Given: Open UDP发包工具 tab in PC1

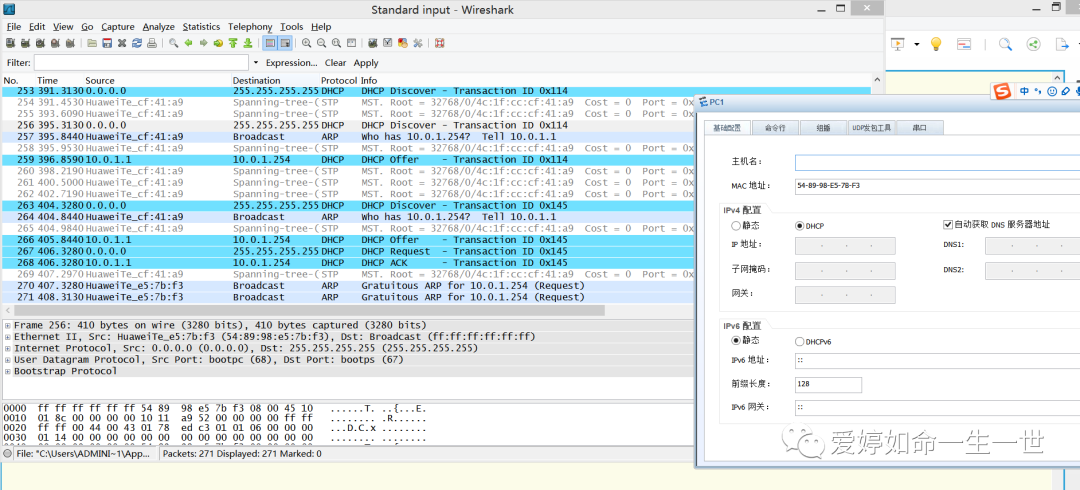Looking at the screenshot, I should pos(871,127).
